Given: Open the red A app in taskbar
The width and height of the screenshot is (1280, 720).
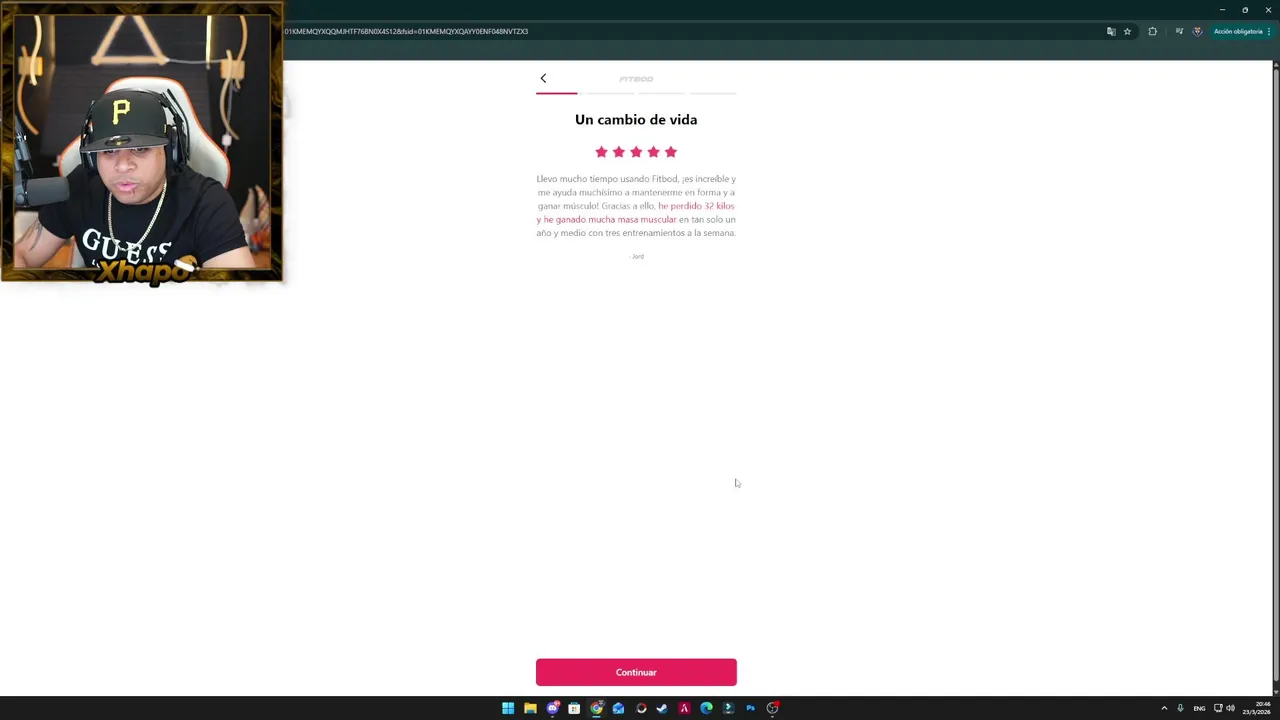Looking at the screenshot, I should (x=684, y=708).
